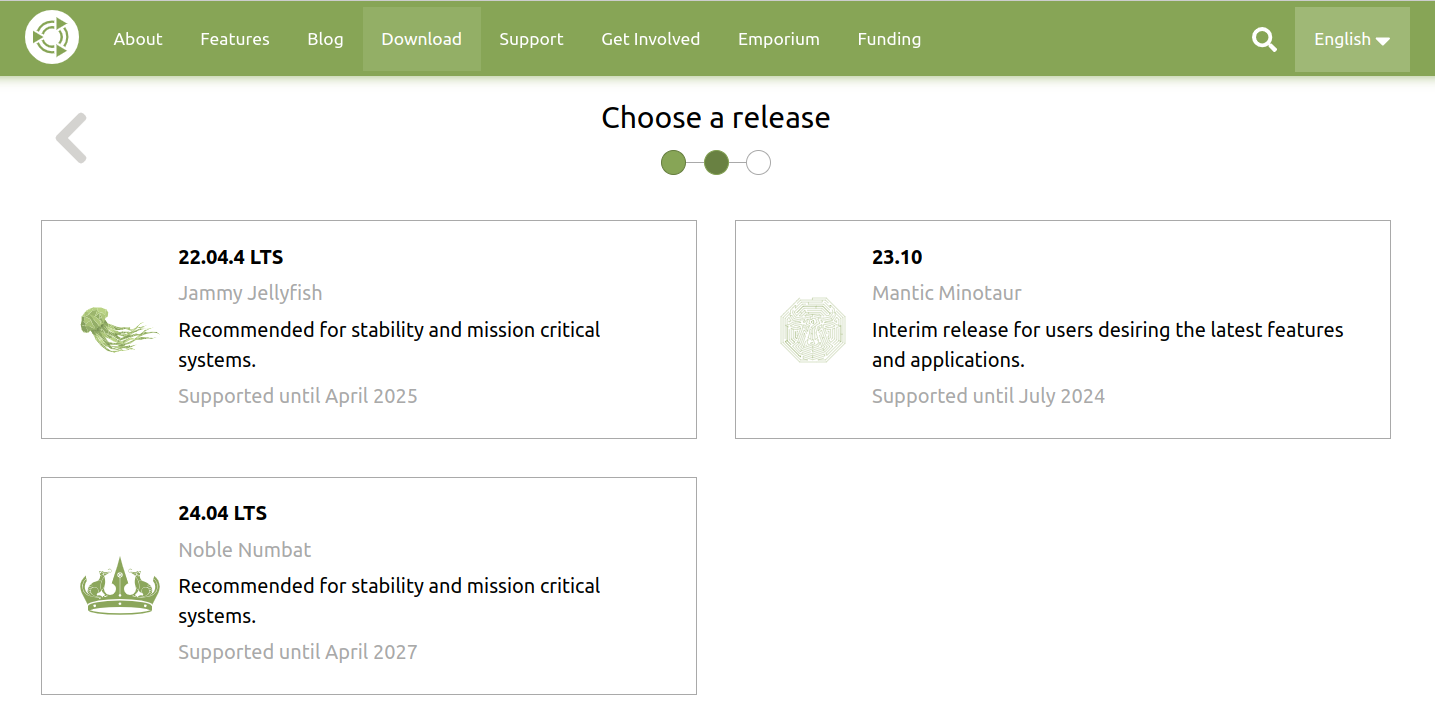Image resolution: width=1435 pixels, height=720 pixels.
Task: Click the Mantic Minotaur maze image
Action: pos(813,329)
